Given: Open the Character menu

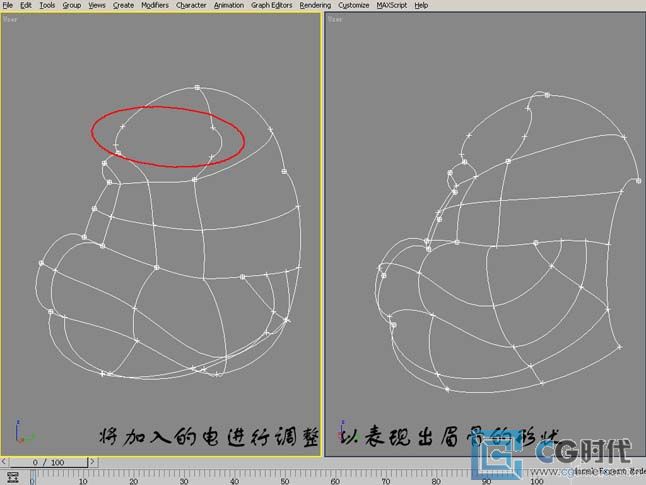Looking at the screenshot, I should pyautogui.click(x=191, y=5).
